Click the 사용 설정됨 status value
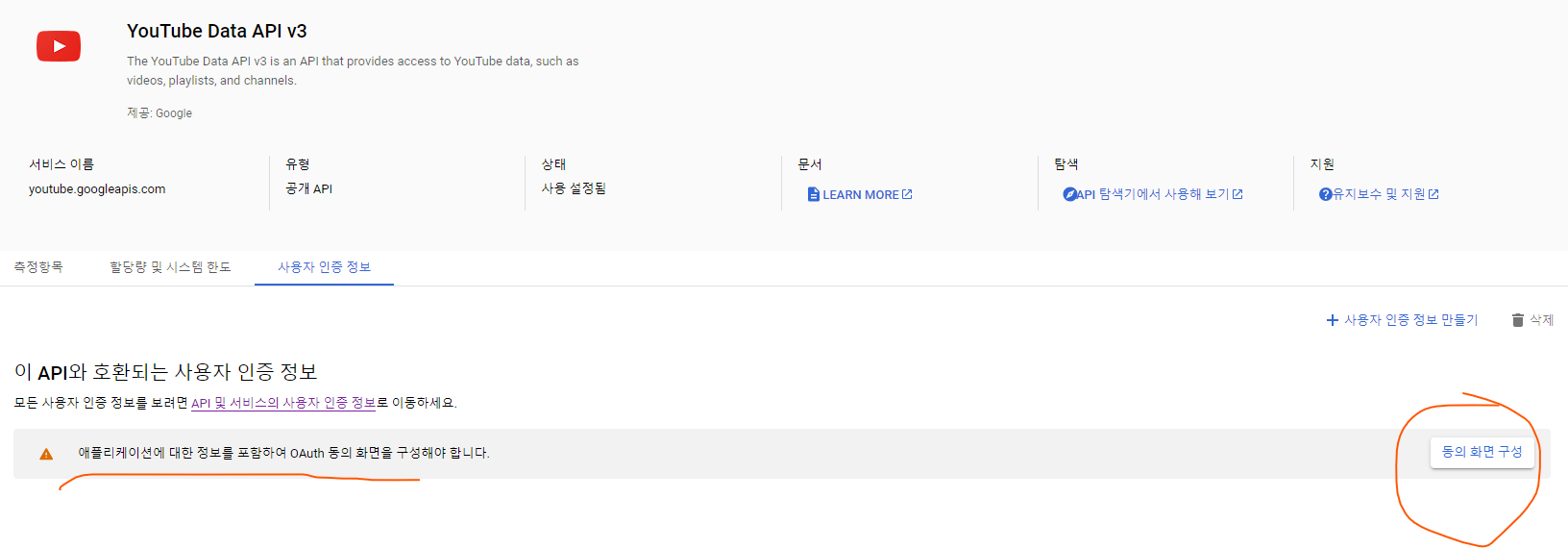 point(574,188)
